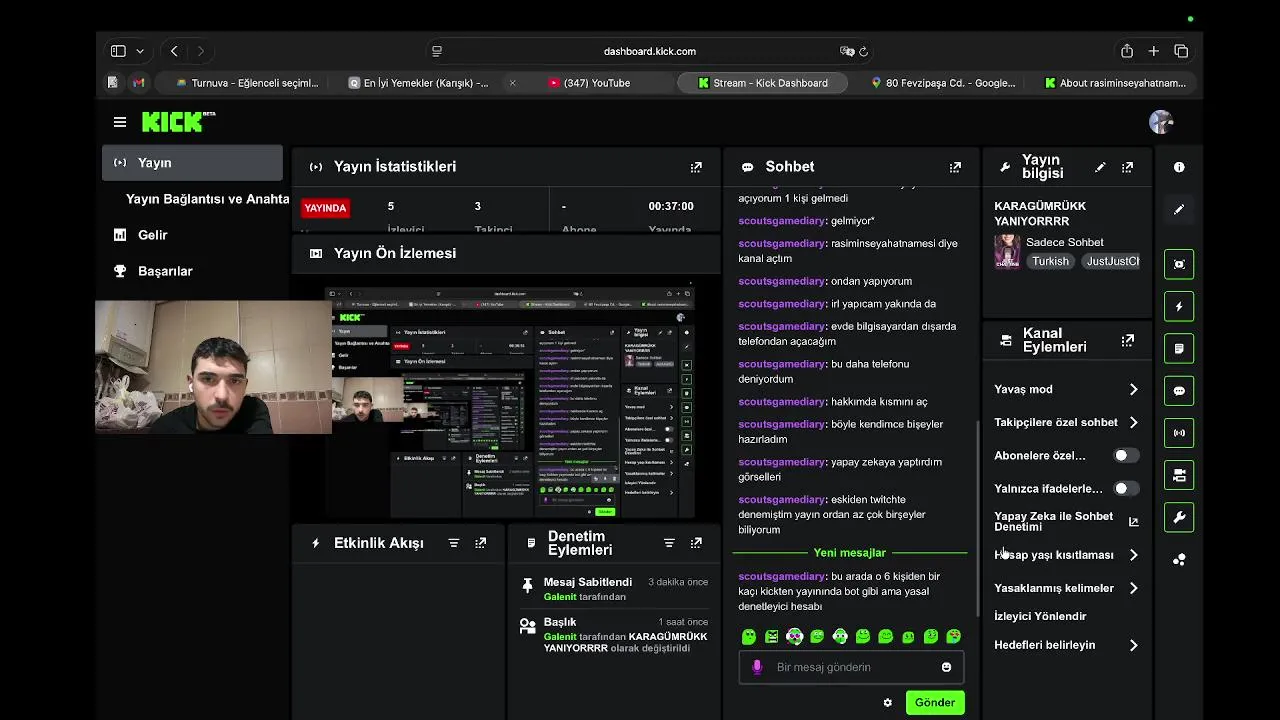Image resolution: width=1280 pixels, height=720 pixels.
Task: Click the Turkish language tag
Action: pyautogui.click(x=1050, y=261)
